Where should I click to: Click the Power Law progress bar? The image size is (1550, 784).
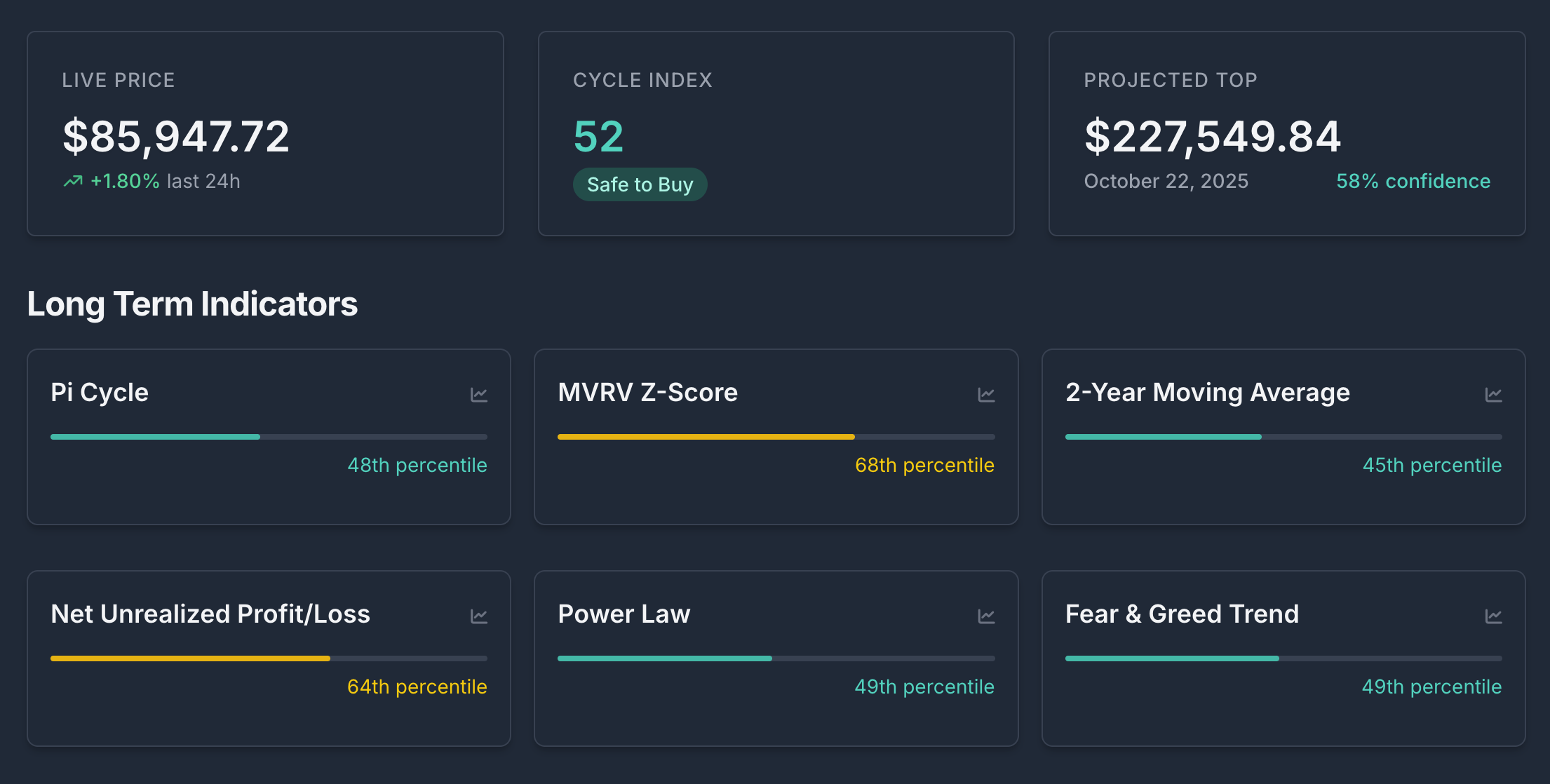point(776,658)
